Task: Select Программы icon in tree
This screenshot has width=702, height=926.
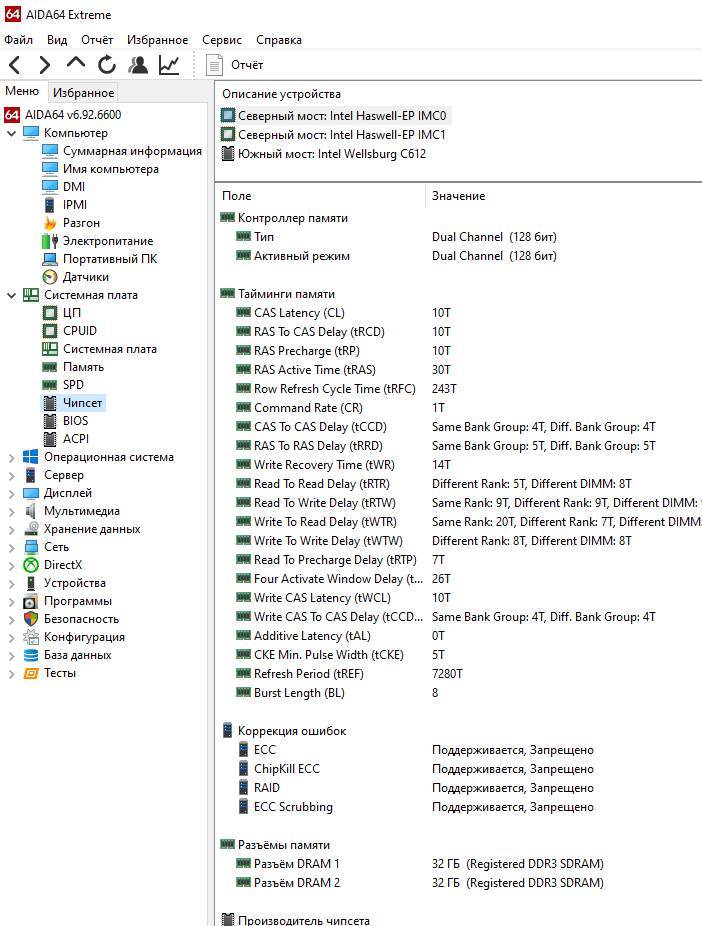Action: click(31, 601)
